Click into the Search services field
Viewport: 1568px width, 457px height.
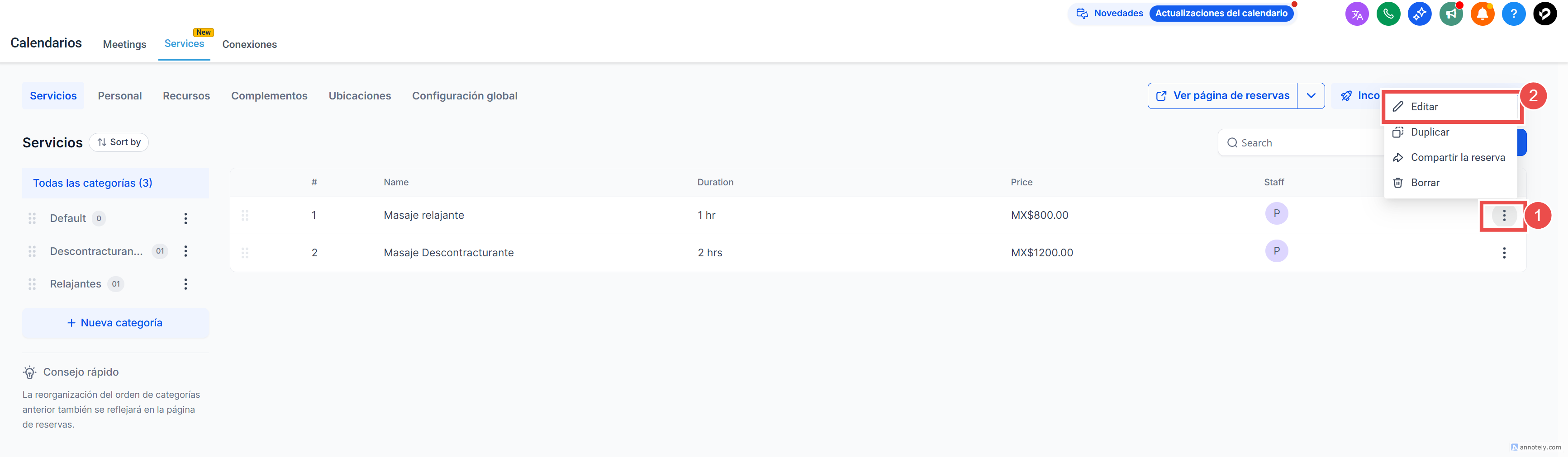tap(1302, 143)
